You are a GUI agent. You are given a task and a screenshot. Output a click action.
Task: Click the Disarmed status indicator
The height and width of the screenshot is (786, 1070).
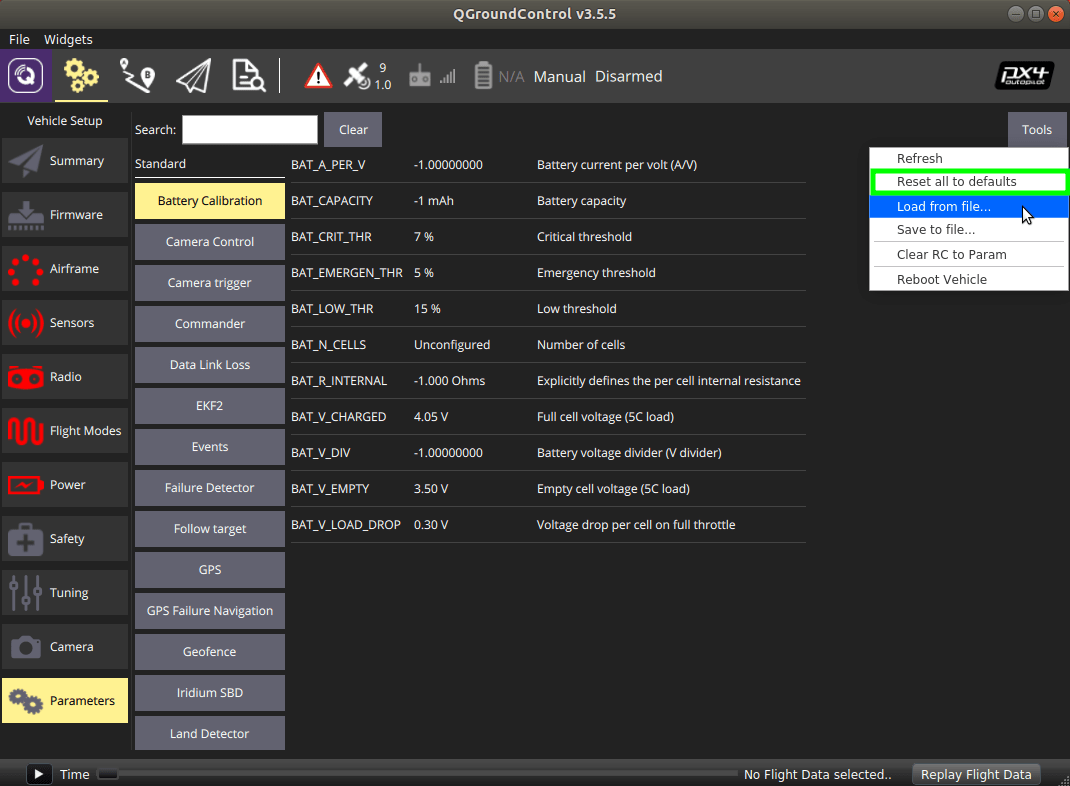click(628, 76)
